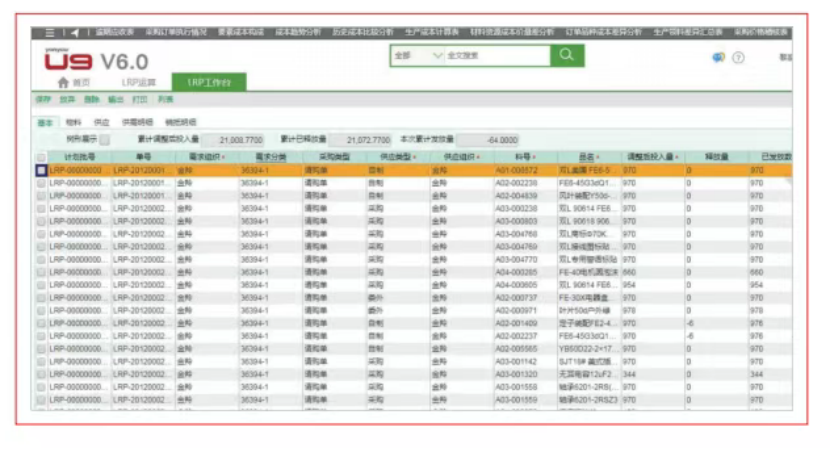
Task: Click 放弃 in the toolbar
Action: click(67, 99)
